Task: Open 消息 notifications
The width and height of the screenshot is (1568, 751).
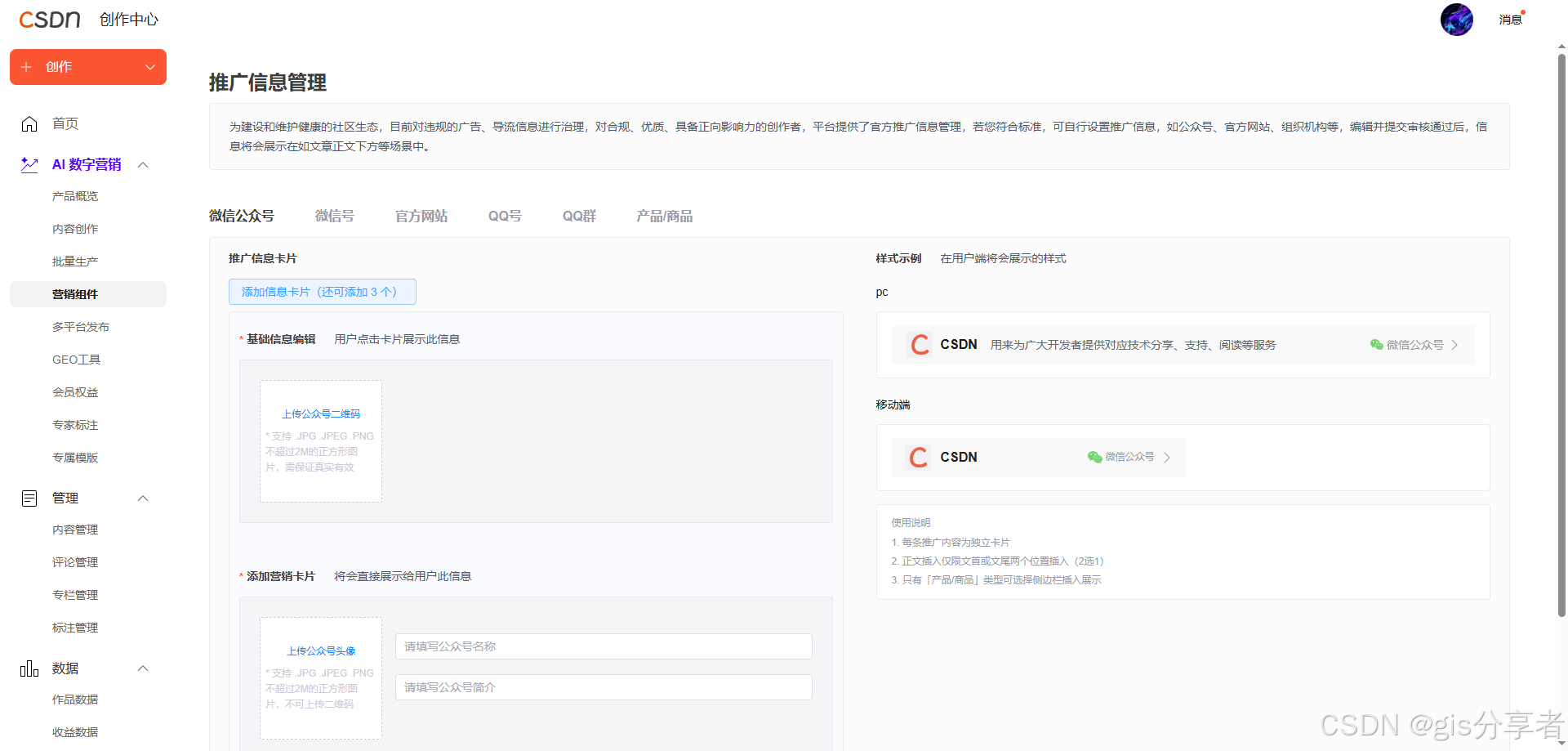Action: click(1511, 20)
